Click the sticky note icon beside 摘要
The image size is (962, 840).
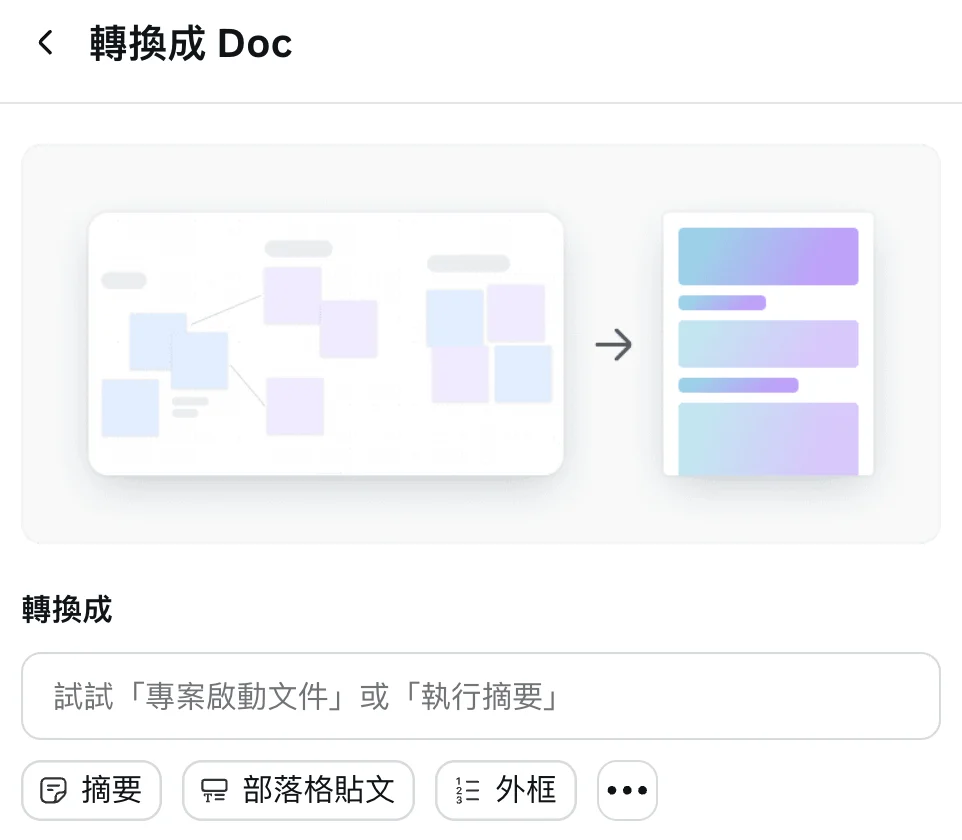tap(53, 791)
